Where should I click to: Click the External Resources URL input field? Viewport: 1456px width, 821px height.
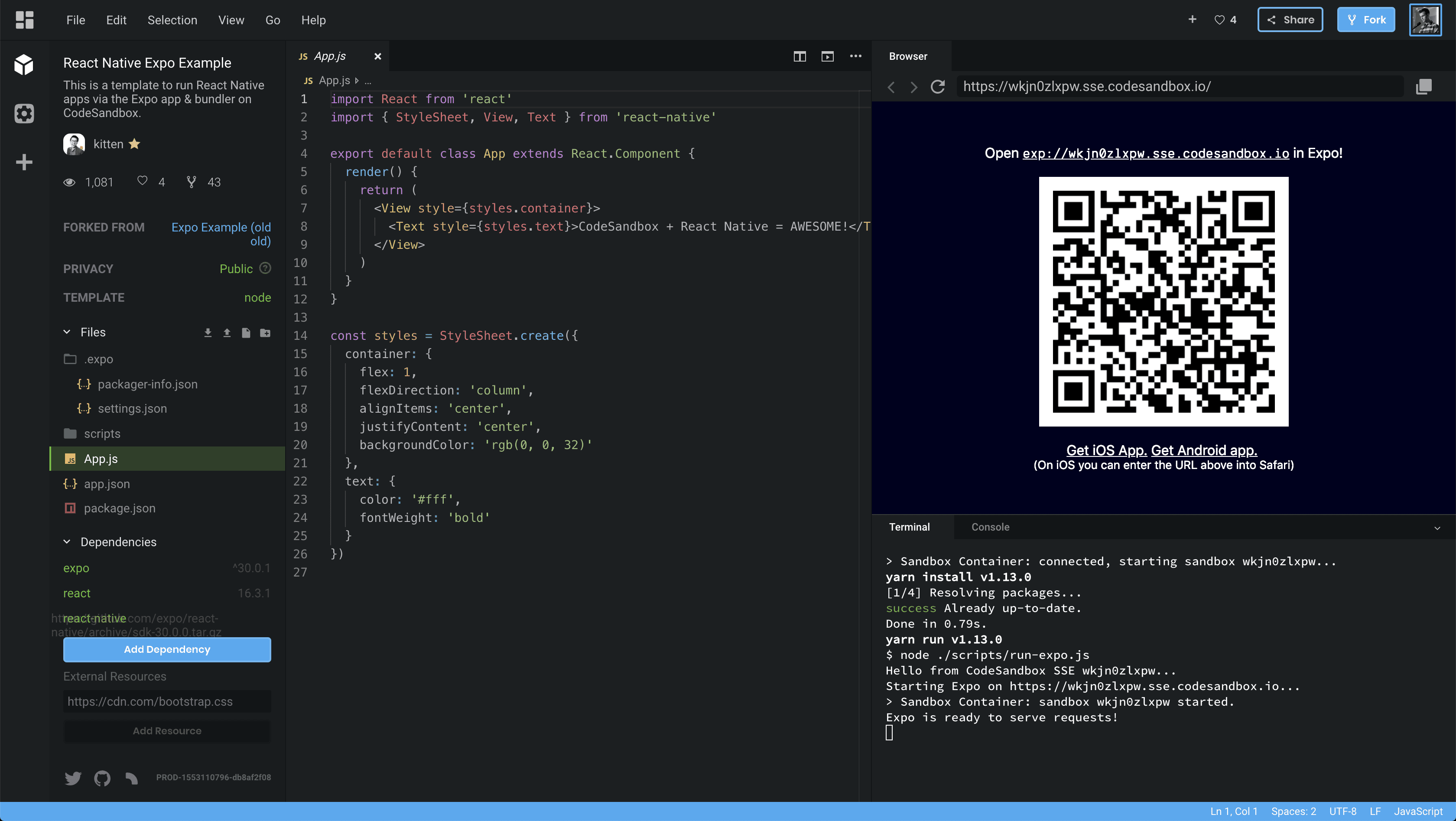166,701
